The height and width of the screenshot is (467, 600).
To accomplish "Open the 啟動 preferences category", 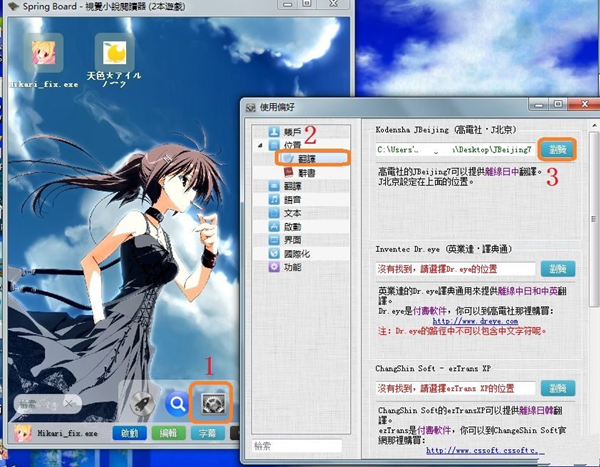I will pos(292,227).
